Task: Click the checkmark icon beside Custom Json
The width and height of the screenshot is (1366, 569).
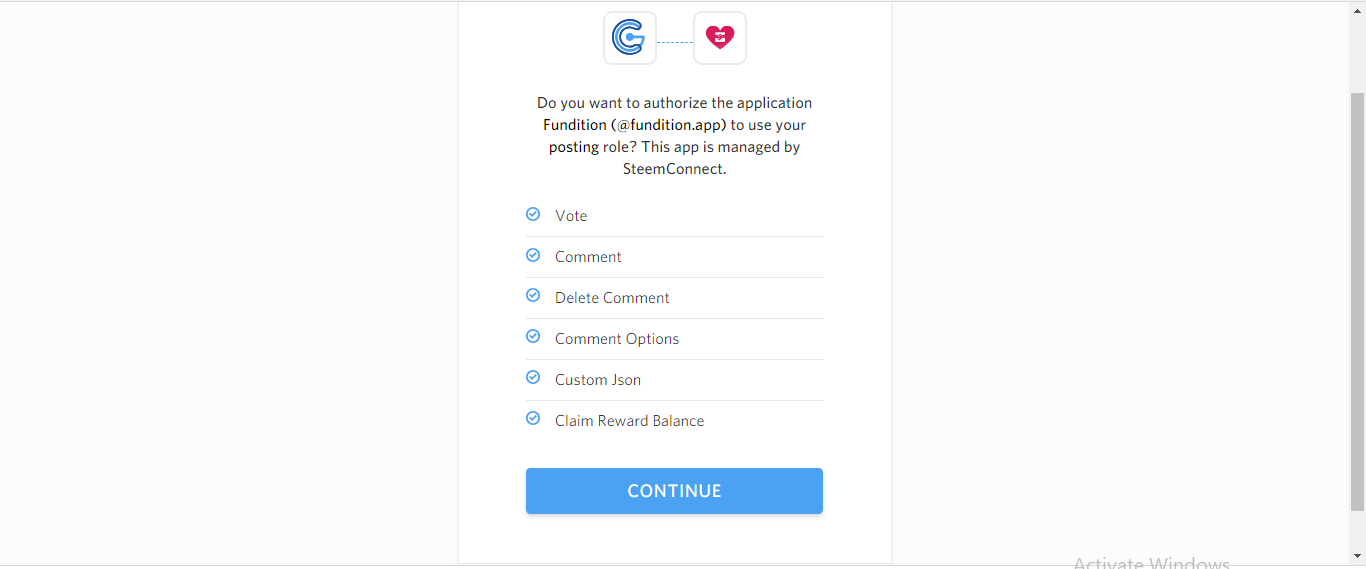Action: [533, 378]
